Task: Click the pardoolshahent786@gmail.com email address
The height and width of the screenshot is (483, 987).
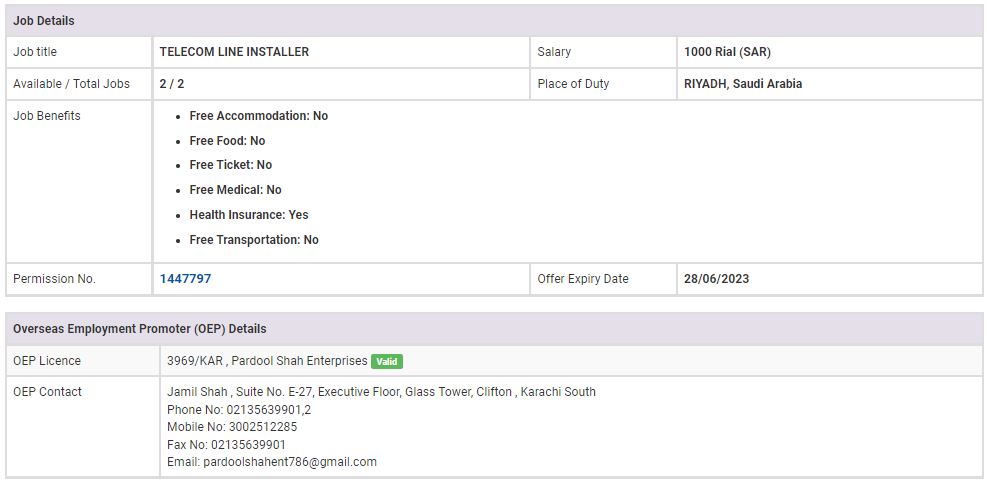Action: click(290, 462)
